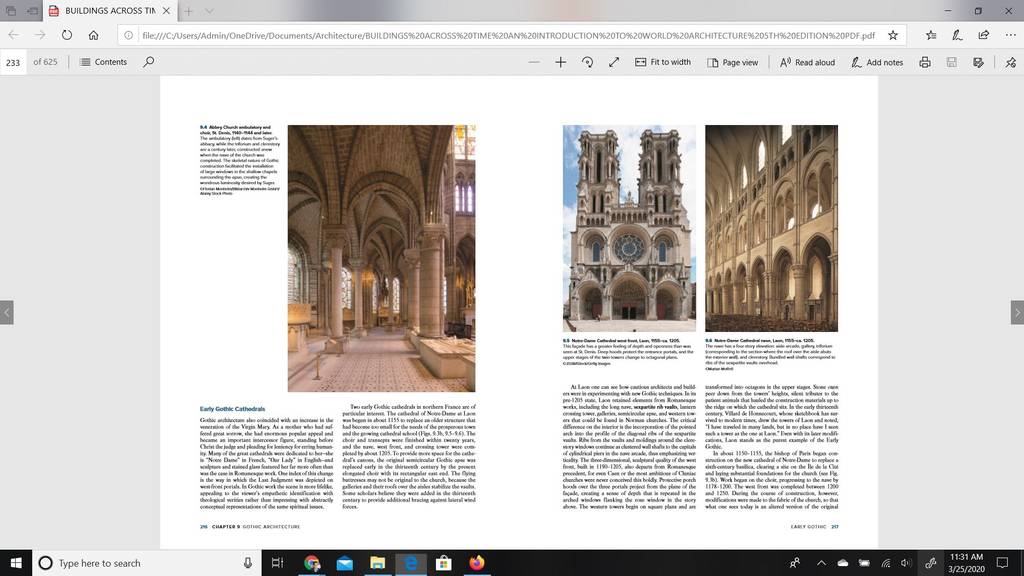Click the Laon Cathedral west front photo

(629, 229)
